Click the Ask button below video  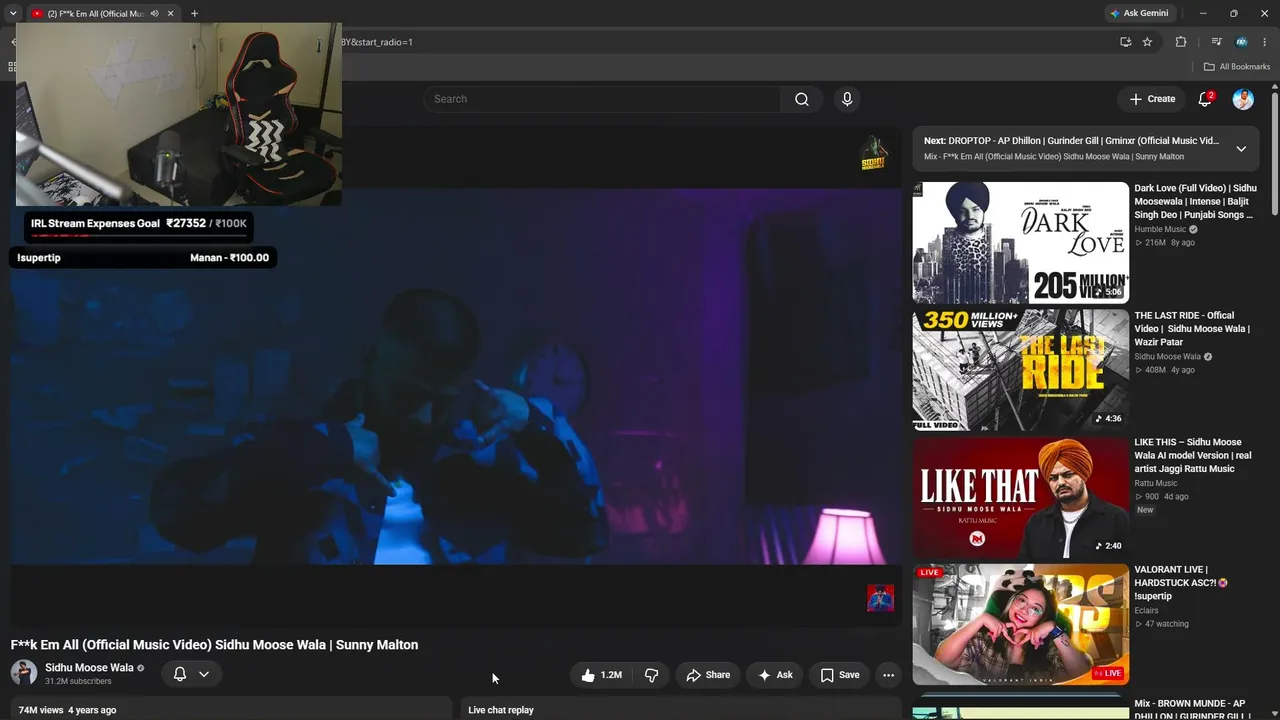click(x=775, y=675)
